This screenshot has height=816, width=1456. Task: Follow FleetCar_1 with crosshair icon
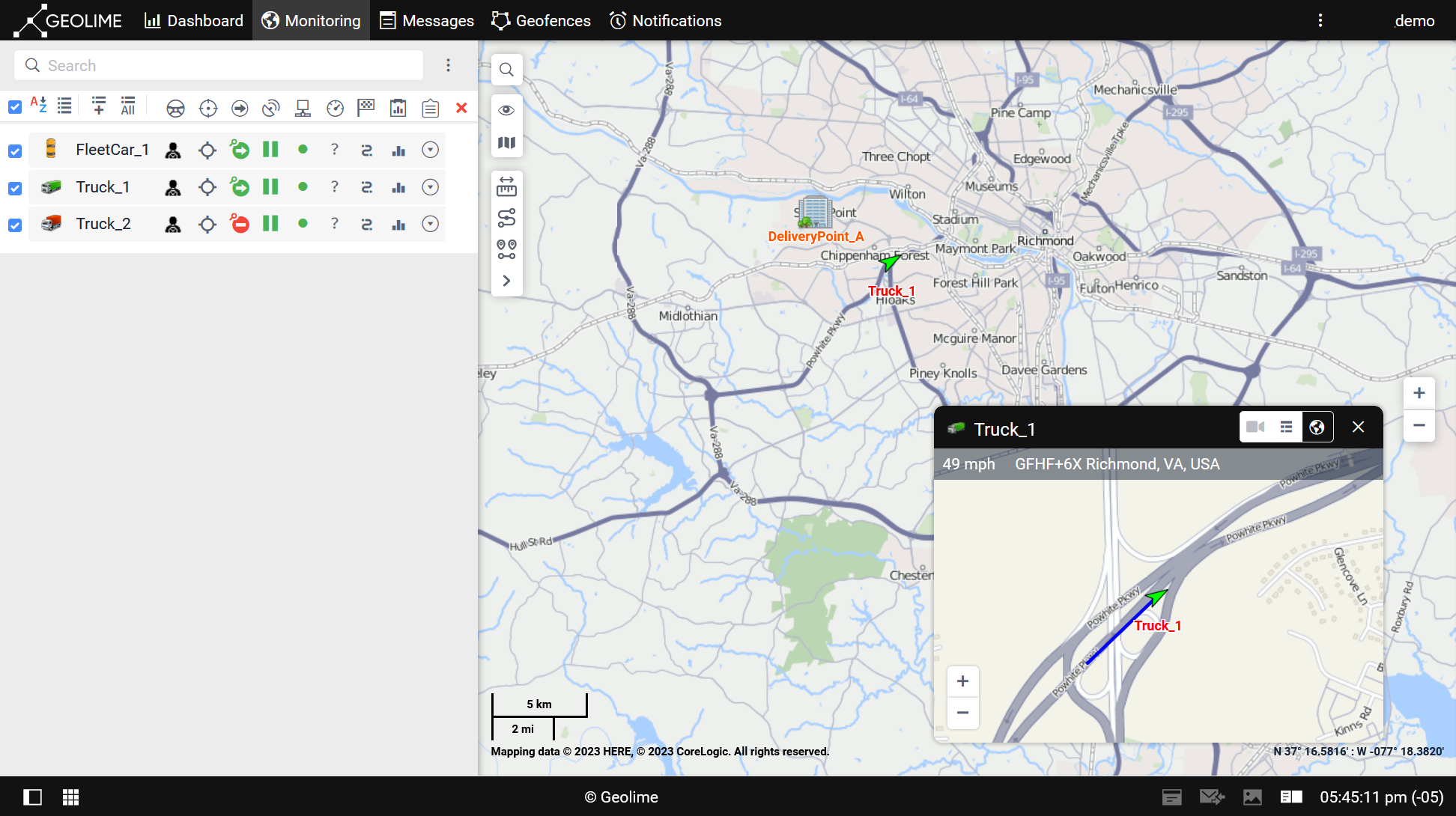207,150
